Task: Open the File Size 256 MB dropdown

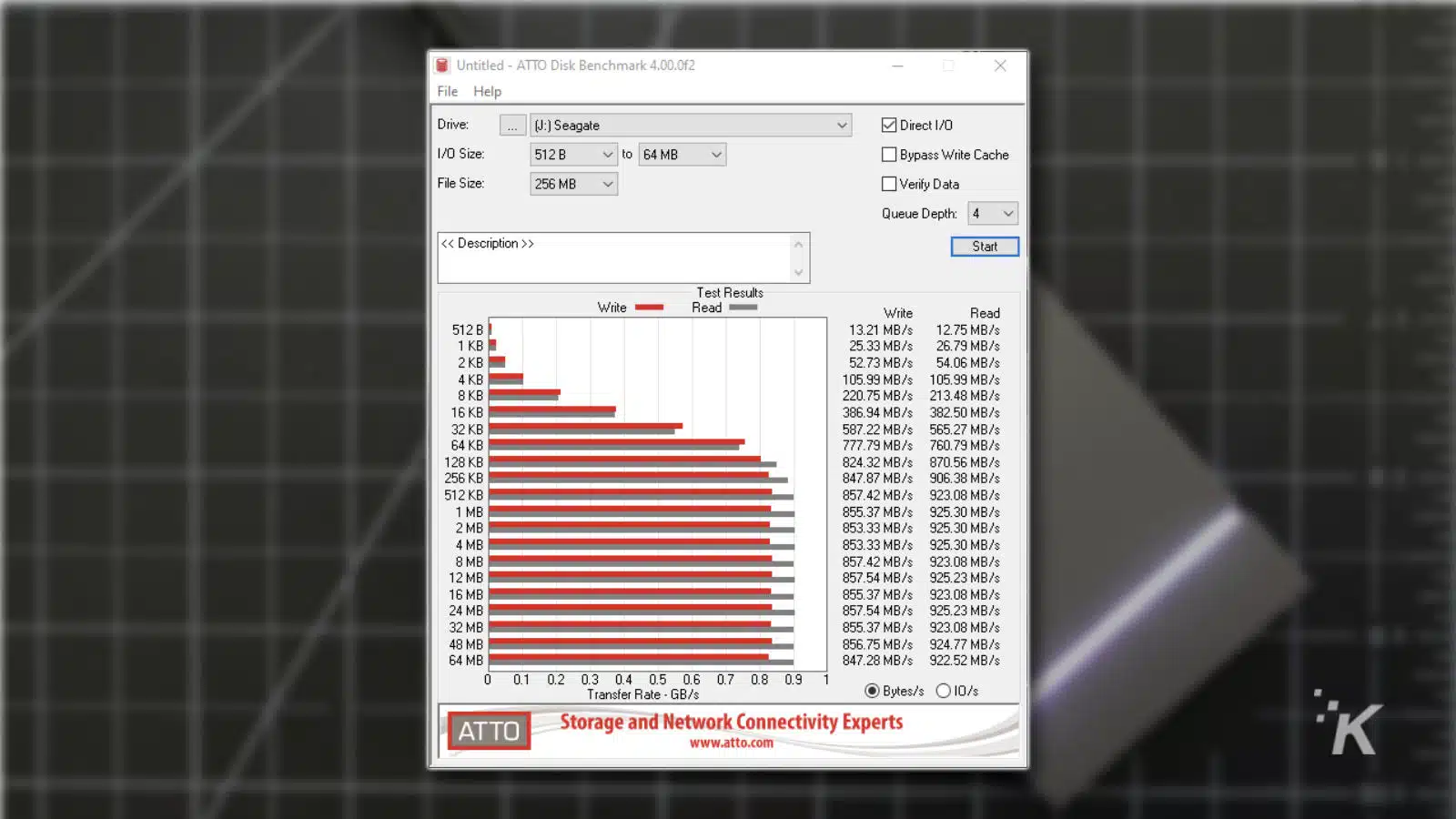Action: click(607, 184)
